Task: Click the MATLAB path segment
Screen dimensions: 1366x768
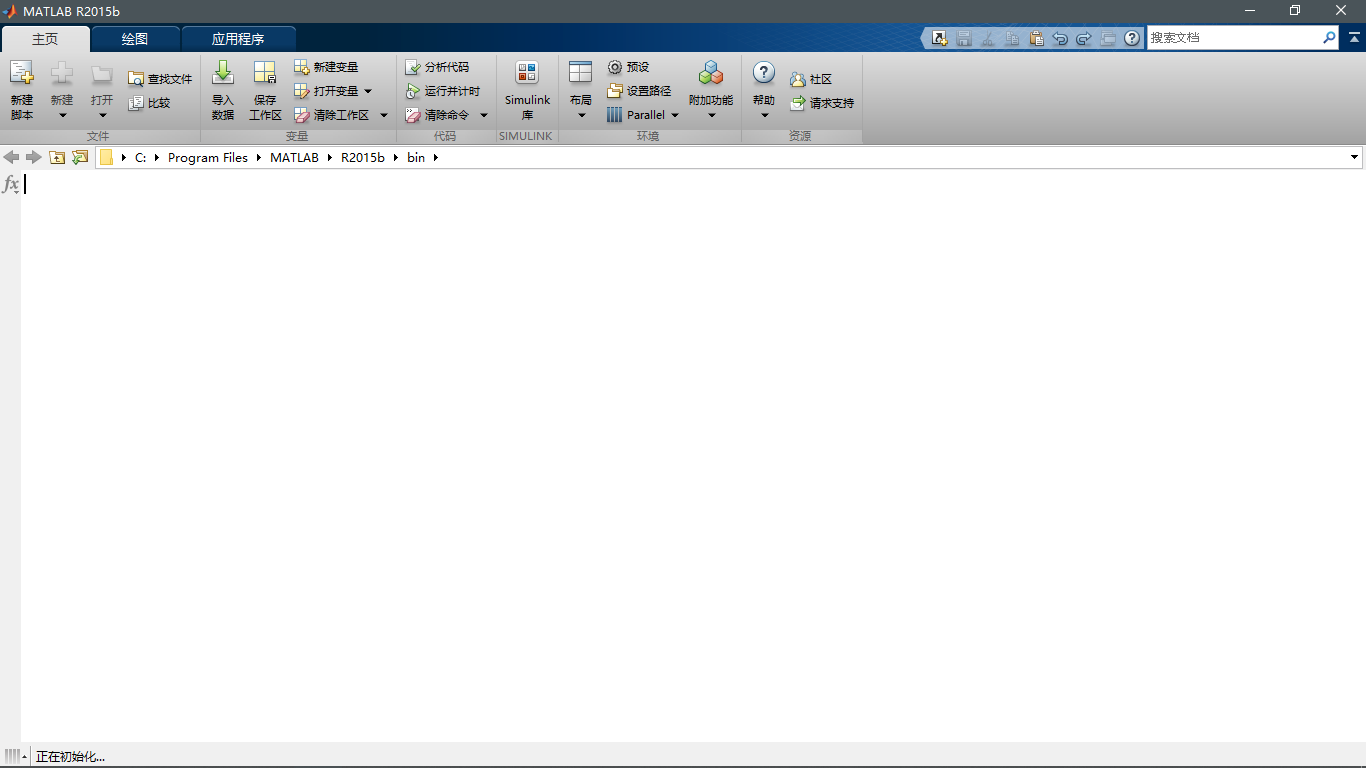Action: (294, 157)
